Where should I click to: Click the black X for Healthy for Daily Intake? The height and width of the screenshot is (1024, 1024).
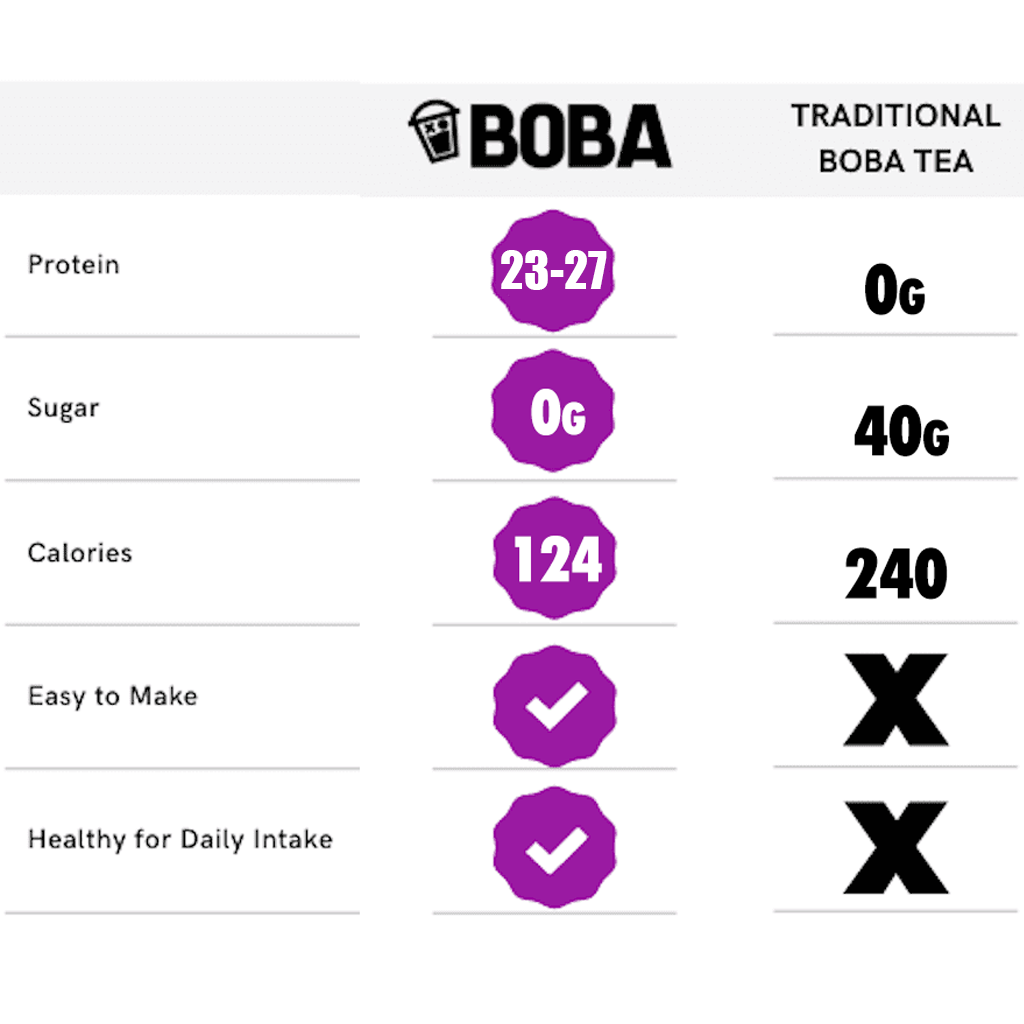pos(896,847)
